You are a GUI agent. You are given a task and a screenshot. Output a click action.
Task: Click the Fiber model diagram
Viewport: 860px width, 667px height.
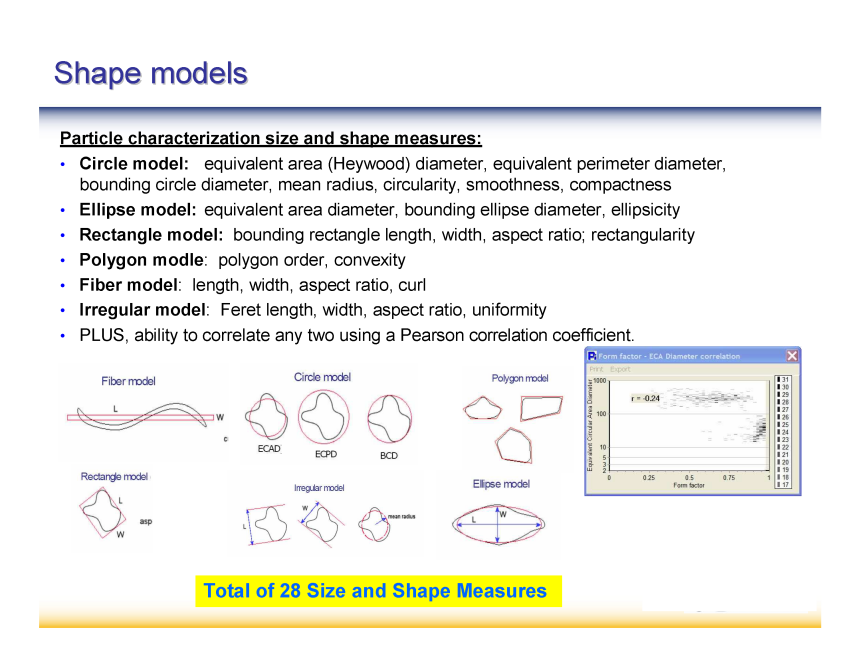[x=145, y=416]
